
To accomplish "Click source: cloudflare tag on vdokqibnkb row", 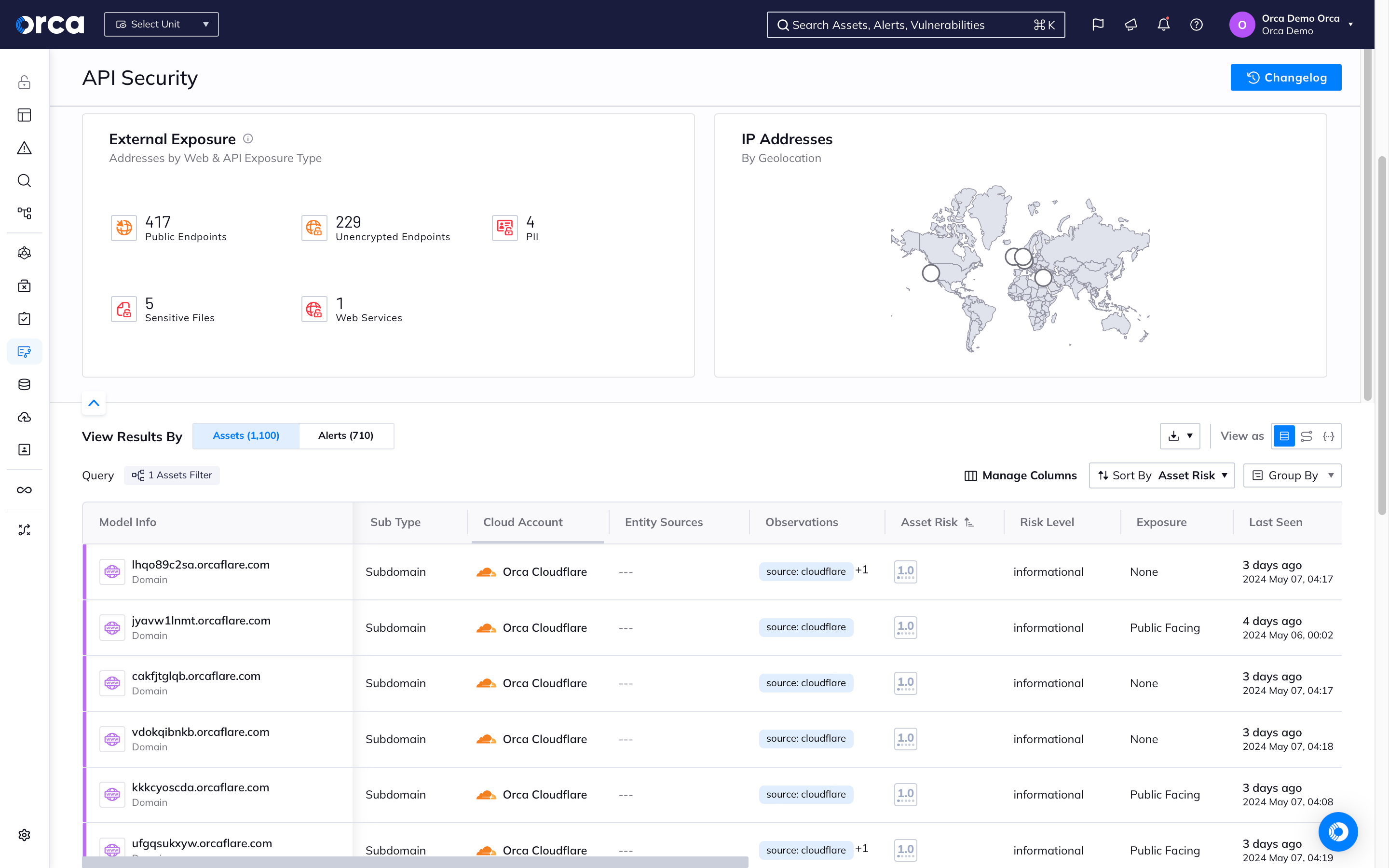I will (806, 738).
